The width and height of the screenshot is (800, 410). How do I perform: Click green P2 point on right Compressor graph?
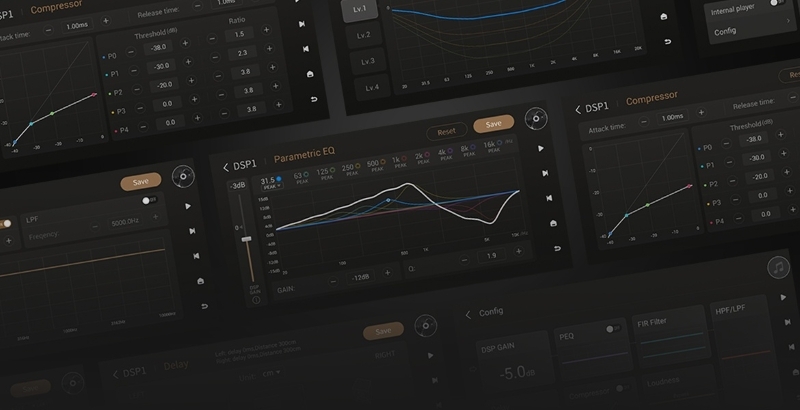click(648, 205)
